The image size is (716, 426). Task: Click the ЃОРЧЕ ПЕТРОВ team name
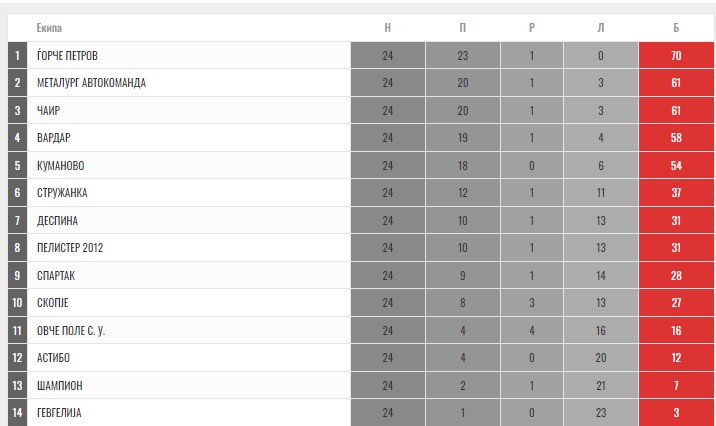(67, 56)
